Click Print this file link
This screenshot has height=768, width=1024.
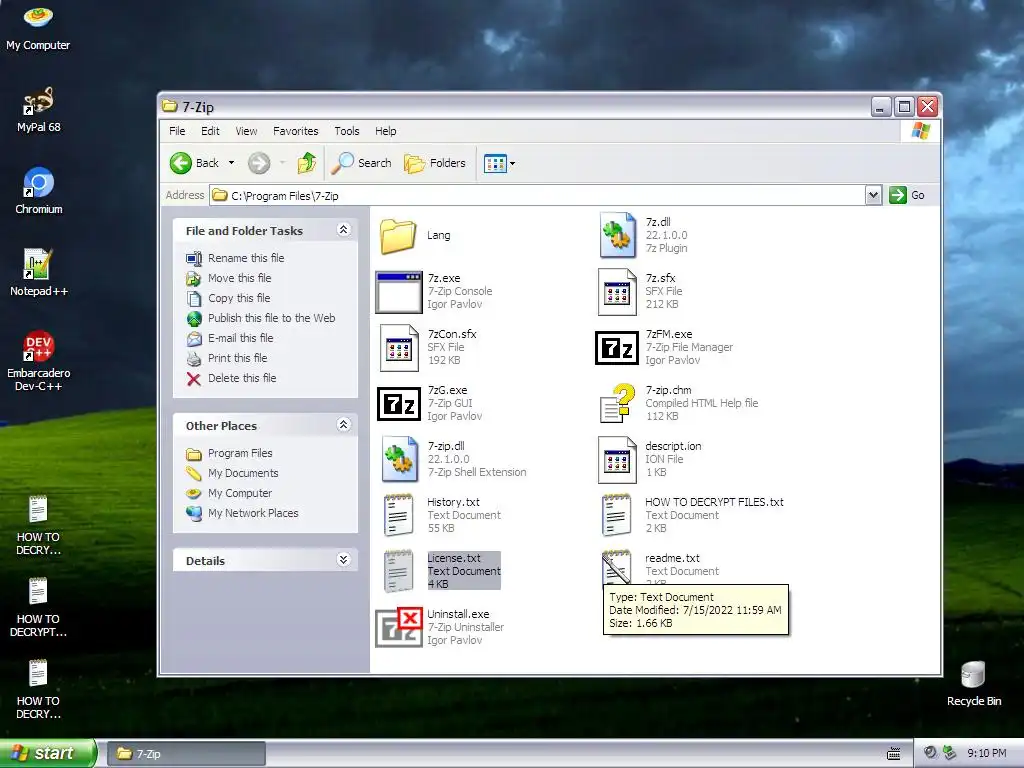coord(238,358)
